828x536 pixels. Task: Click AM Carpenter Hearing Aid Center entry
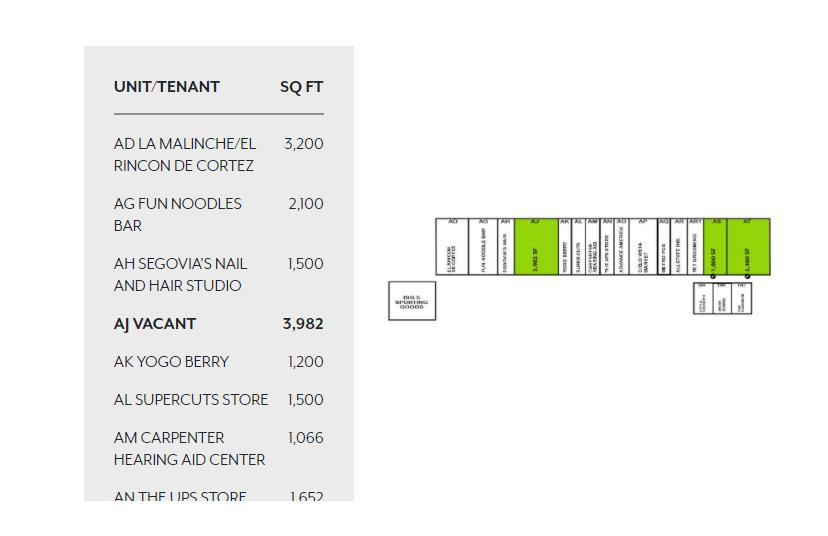189,448
